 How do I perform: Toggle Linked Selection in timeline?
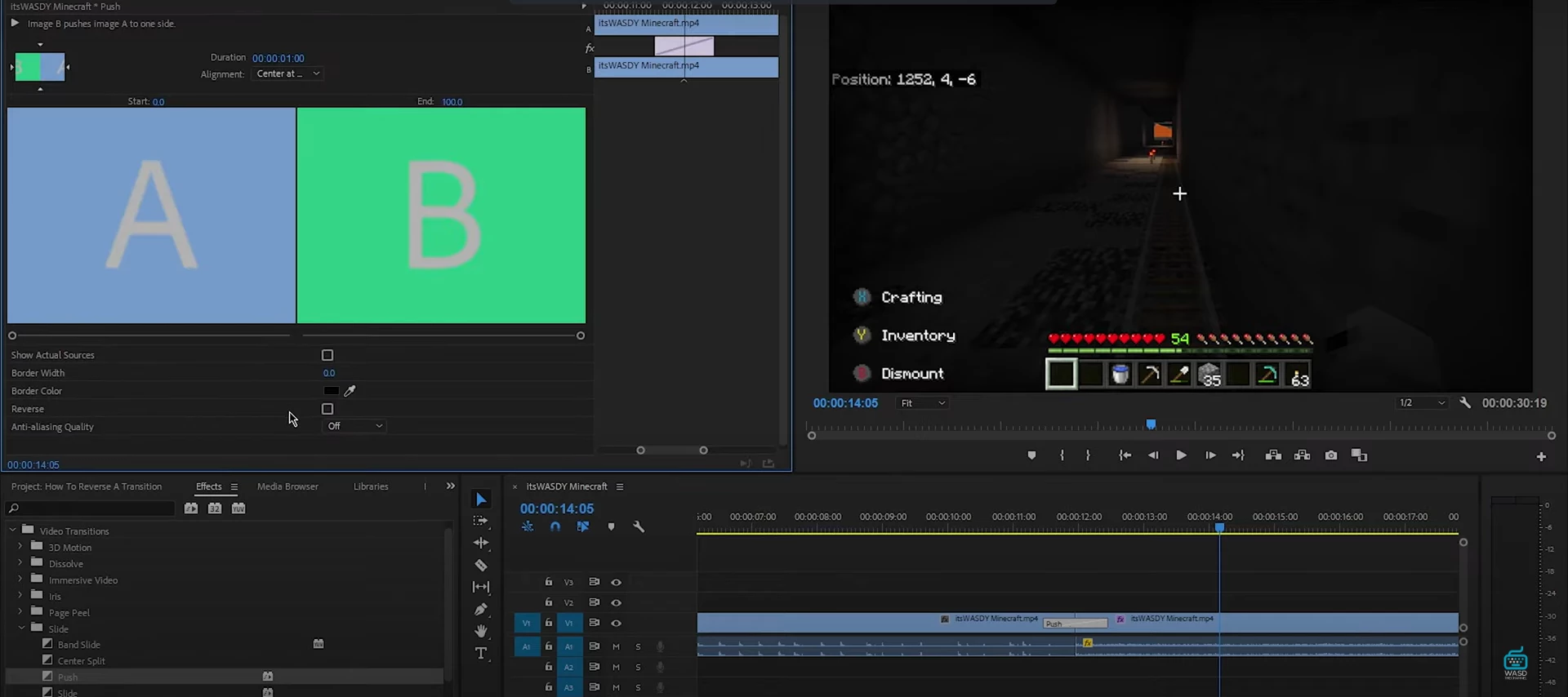pos(583,526)
